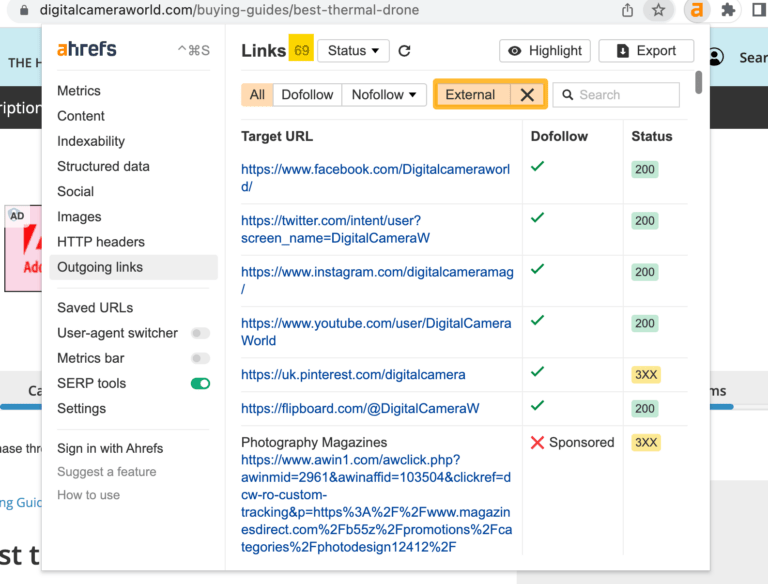This screenshot has height=584, width=768.
Task: Click the side panel icon in browser toolbar
Action: click(x=759, y=10)
